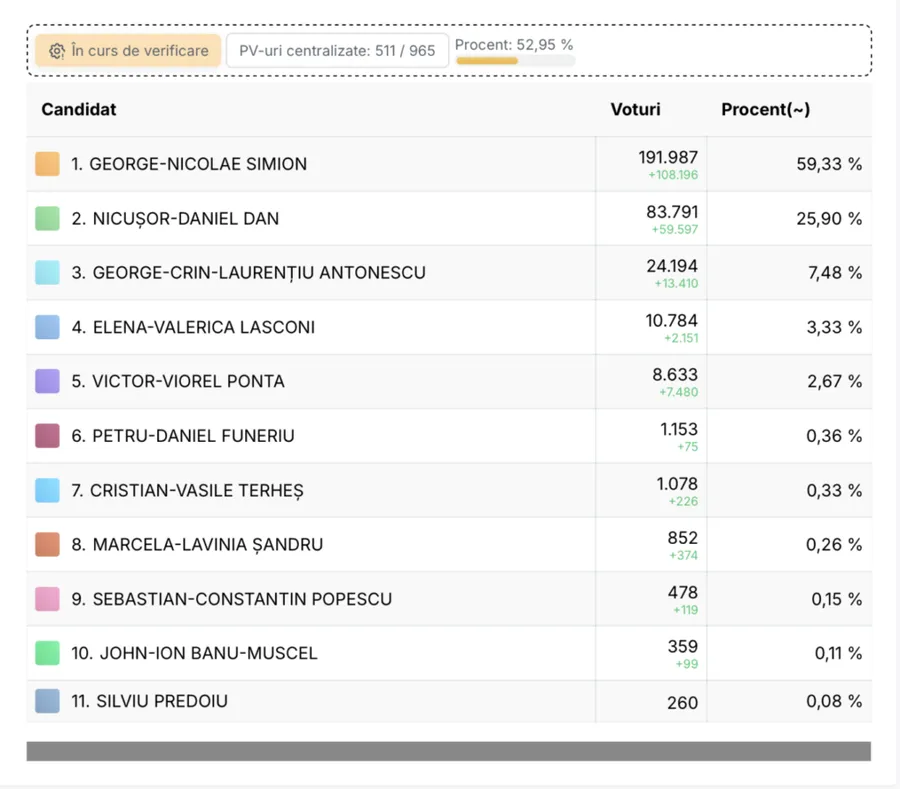Click the În curs de verificare status badge

(x=128, y=50)
